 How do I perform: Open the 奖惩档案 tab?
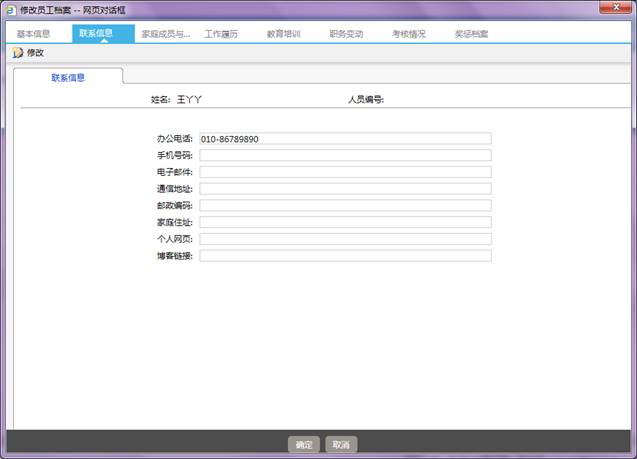471,33
